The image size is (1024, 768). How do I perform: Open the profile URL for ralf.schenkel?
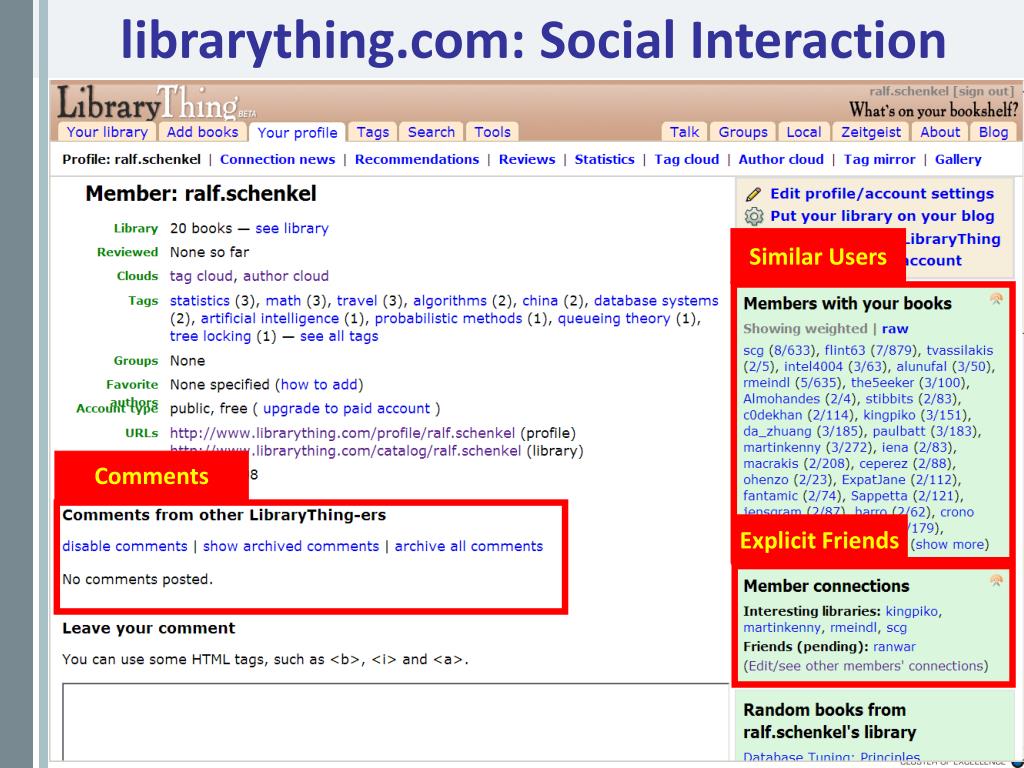click(342, 434)
